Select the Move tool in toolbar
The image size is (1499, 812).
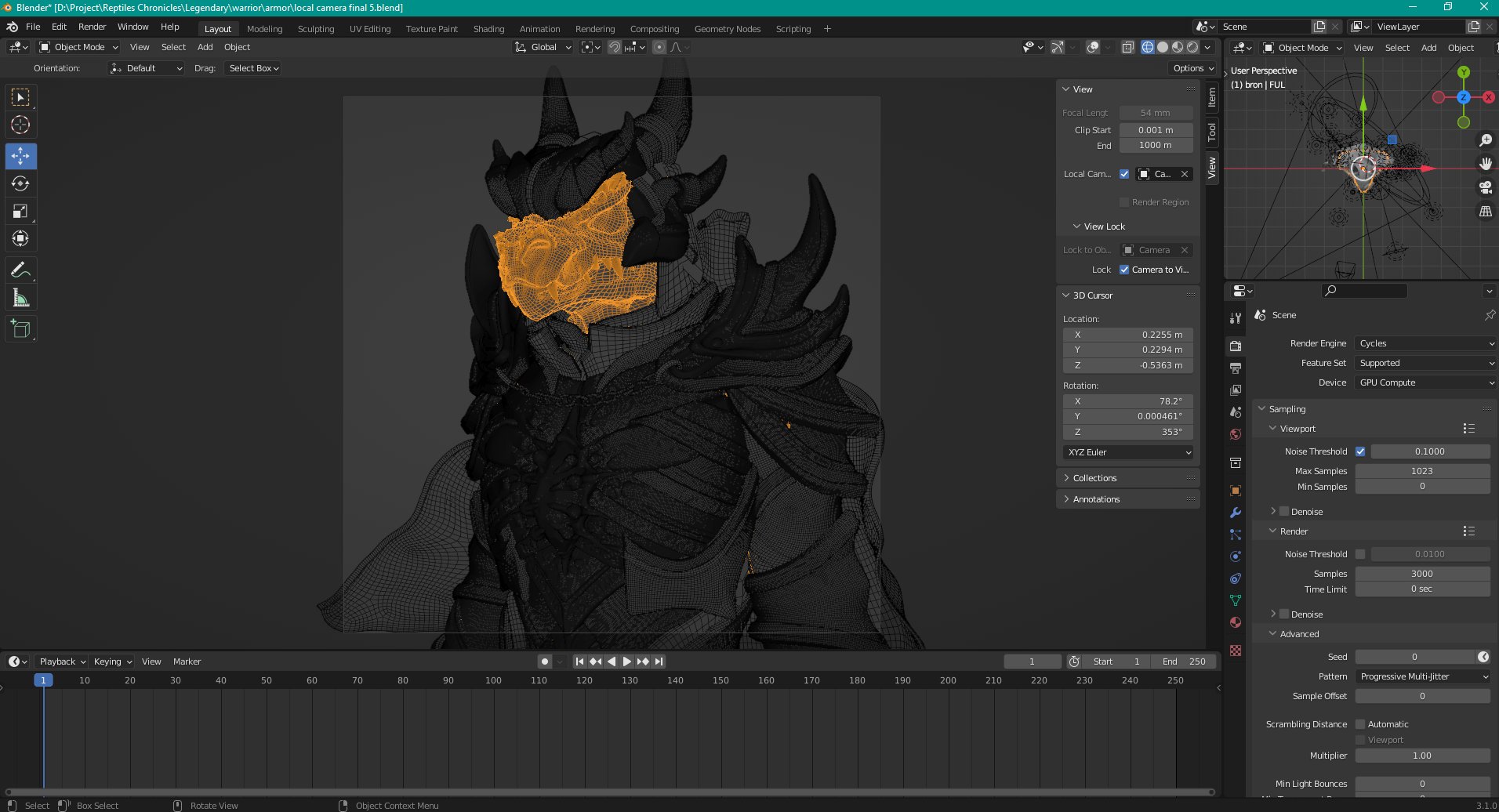pyautogui.click(x=20, y=156)
